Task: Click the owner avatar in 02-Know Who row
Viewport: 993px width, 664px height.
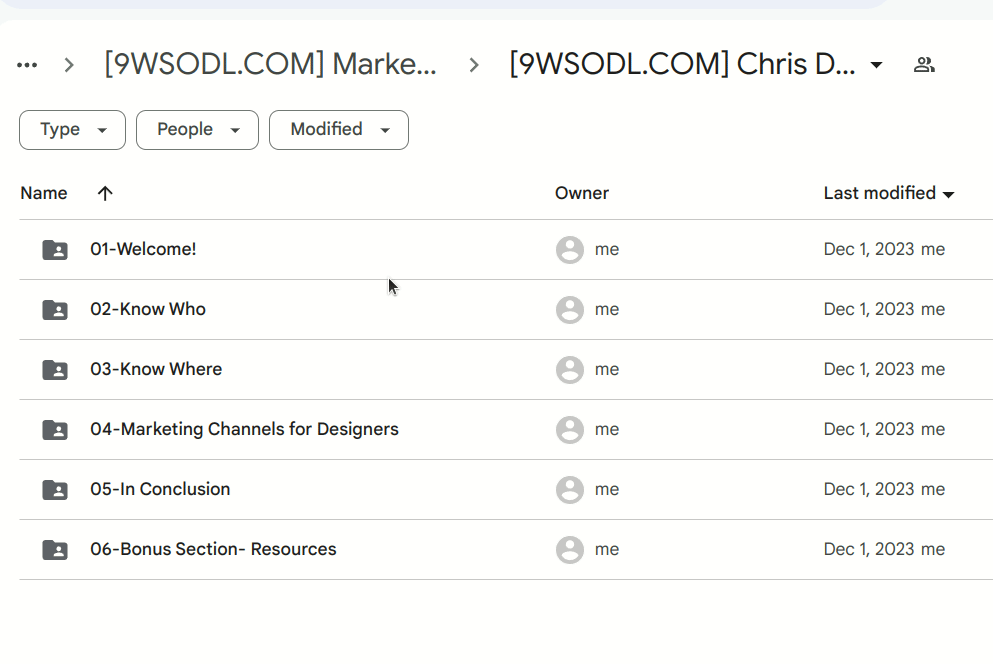Action: click(x=570, y=310)
